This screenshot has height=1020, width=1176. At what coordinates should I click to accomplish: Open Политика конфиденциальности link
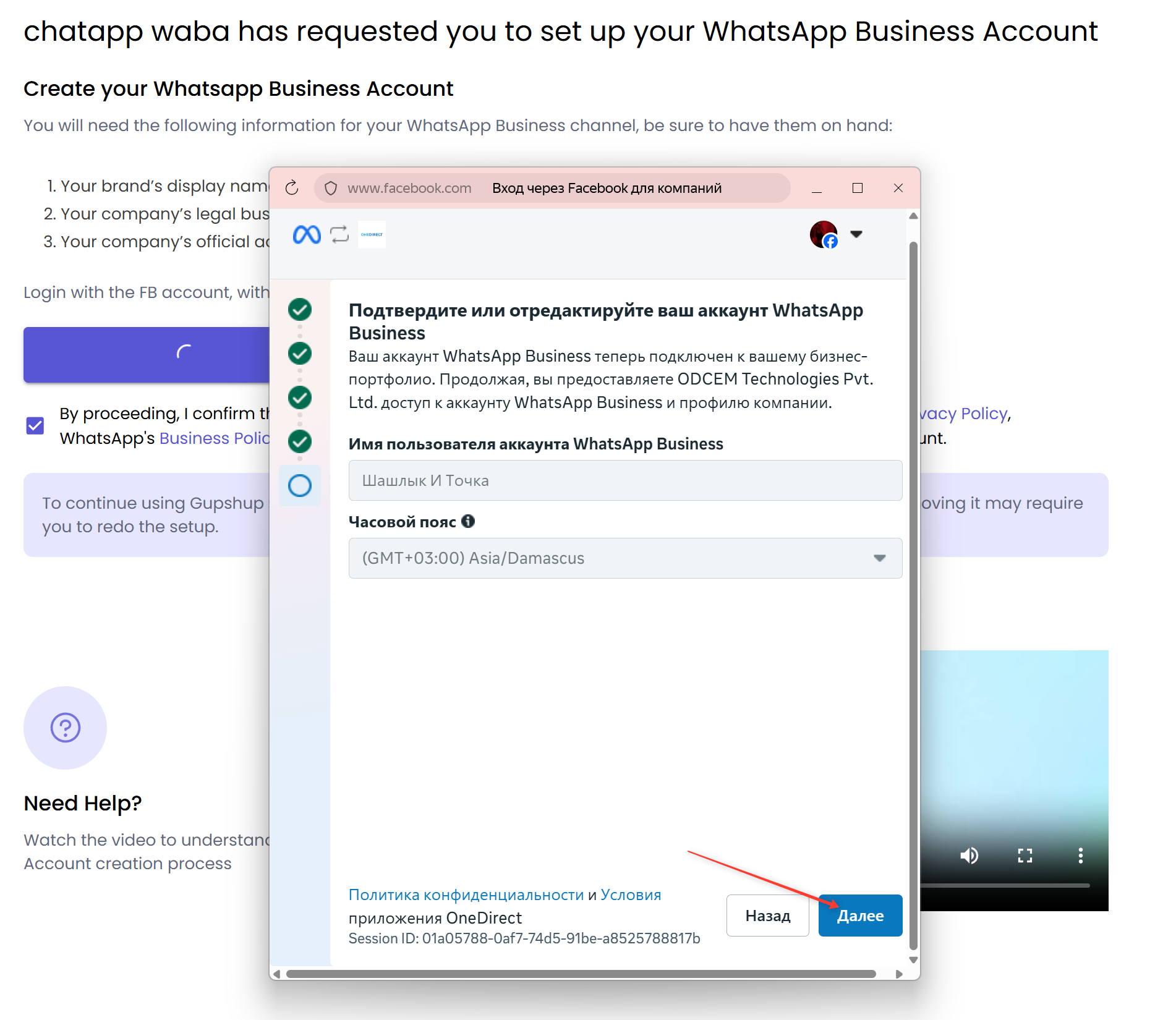[466, 895]
